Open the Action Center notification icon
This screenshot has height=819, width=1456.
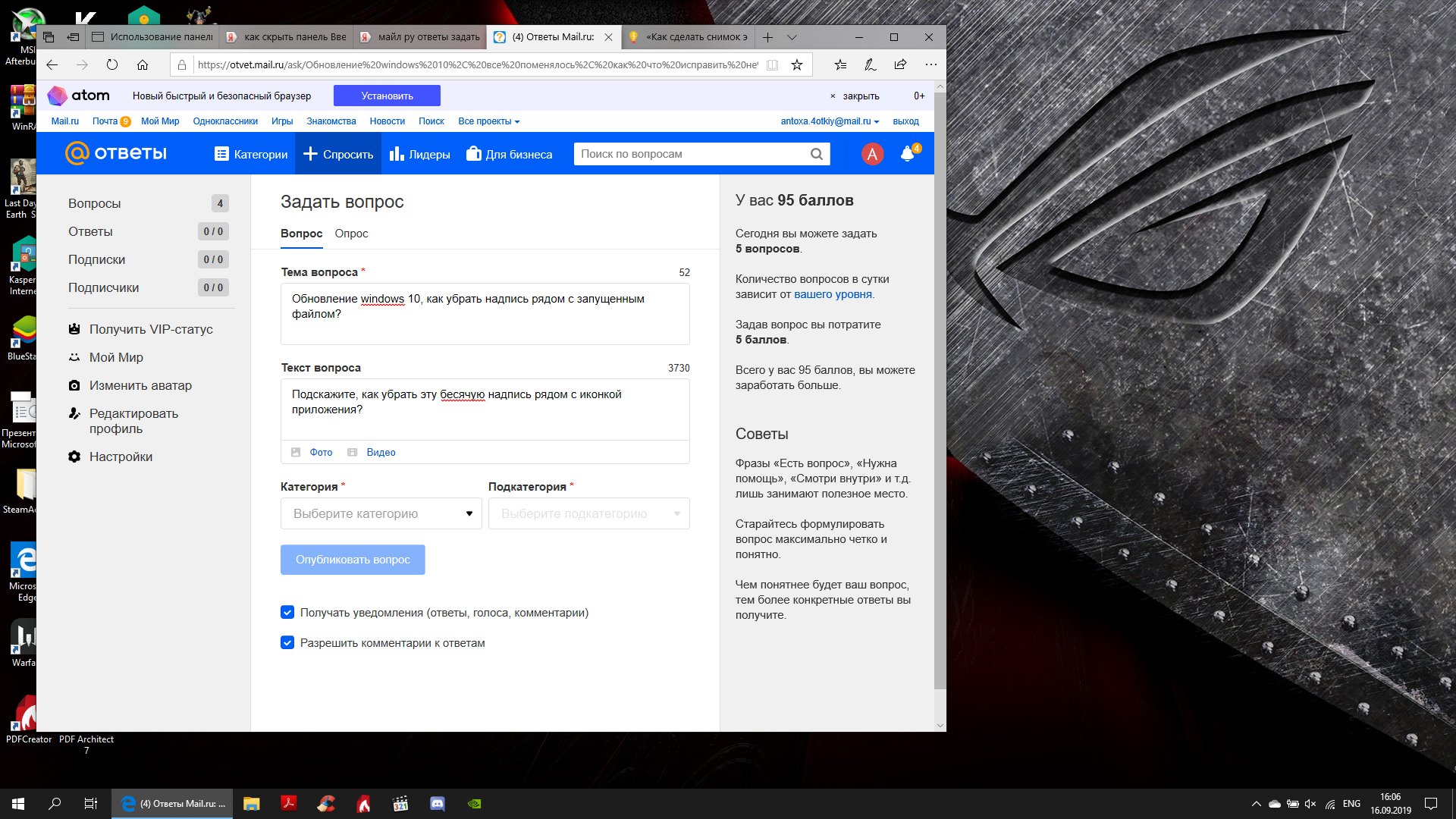[x=1431, y=804]
